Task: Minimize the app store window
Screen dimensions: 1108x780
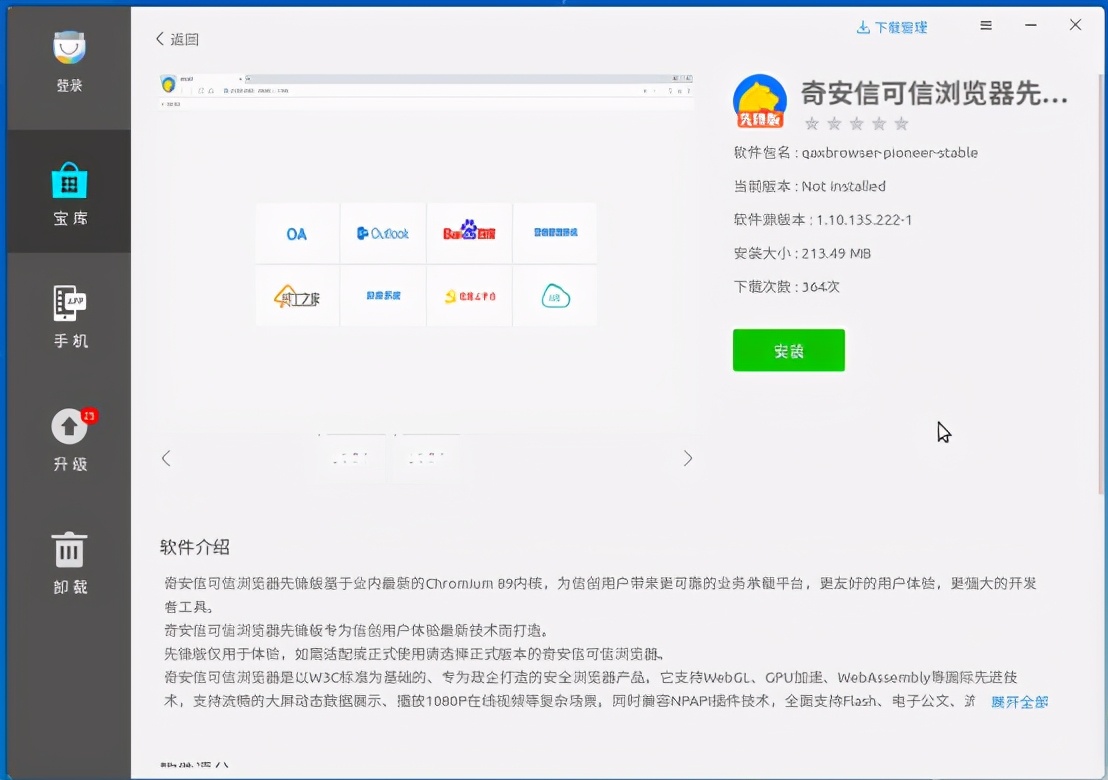Action: [1031, 25]
